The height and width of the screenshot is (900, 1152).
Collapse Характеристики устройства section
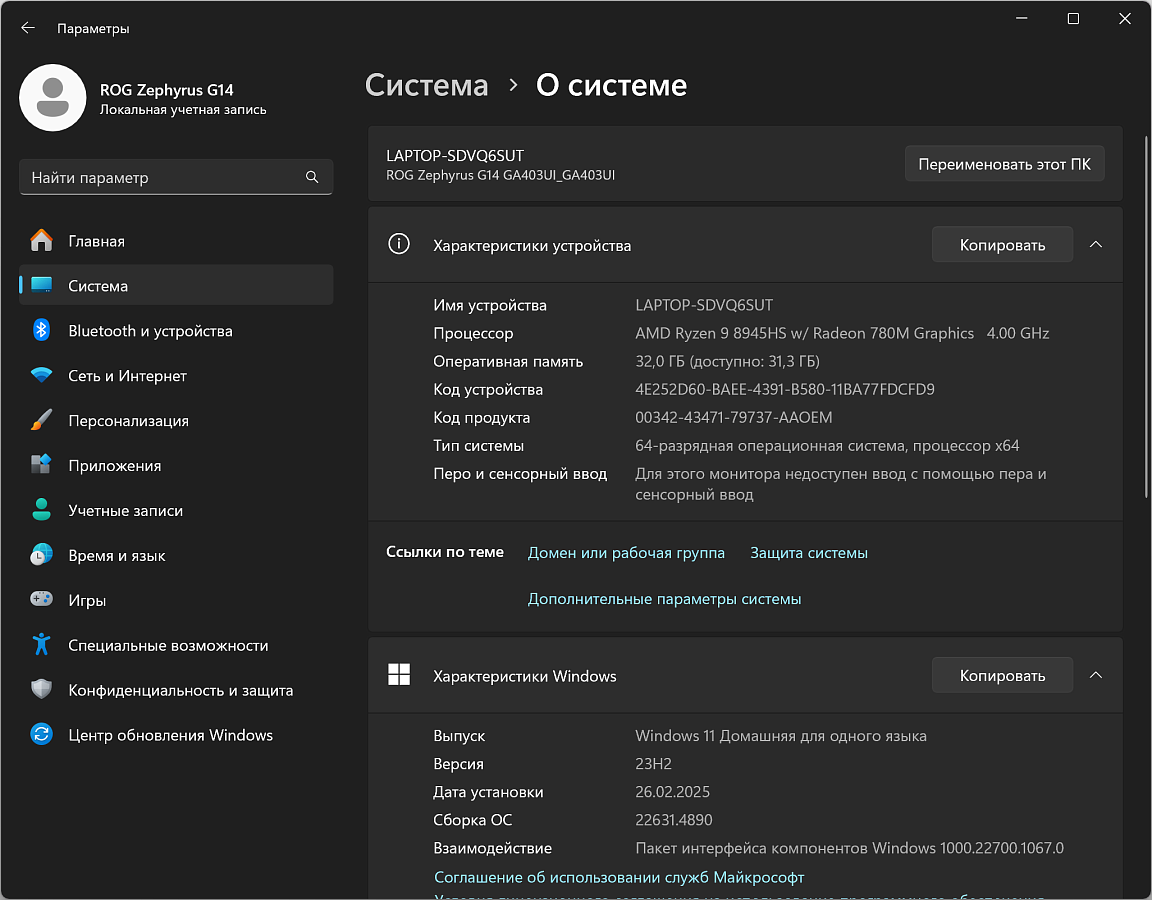click(x=1095, y=245)
